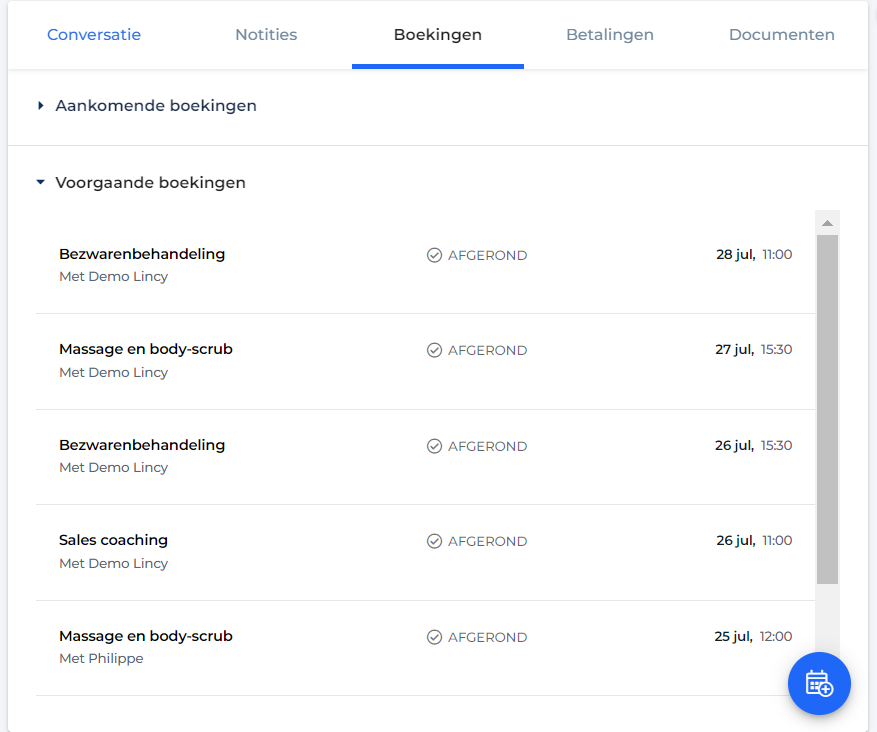Viewport: 877px width, 732px height.
Task: Click the checkmark icon on the 26 jul 15:30 booking
Action: (435, 446)
